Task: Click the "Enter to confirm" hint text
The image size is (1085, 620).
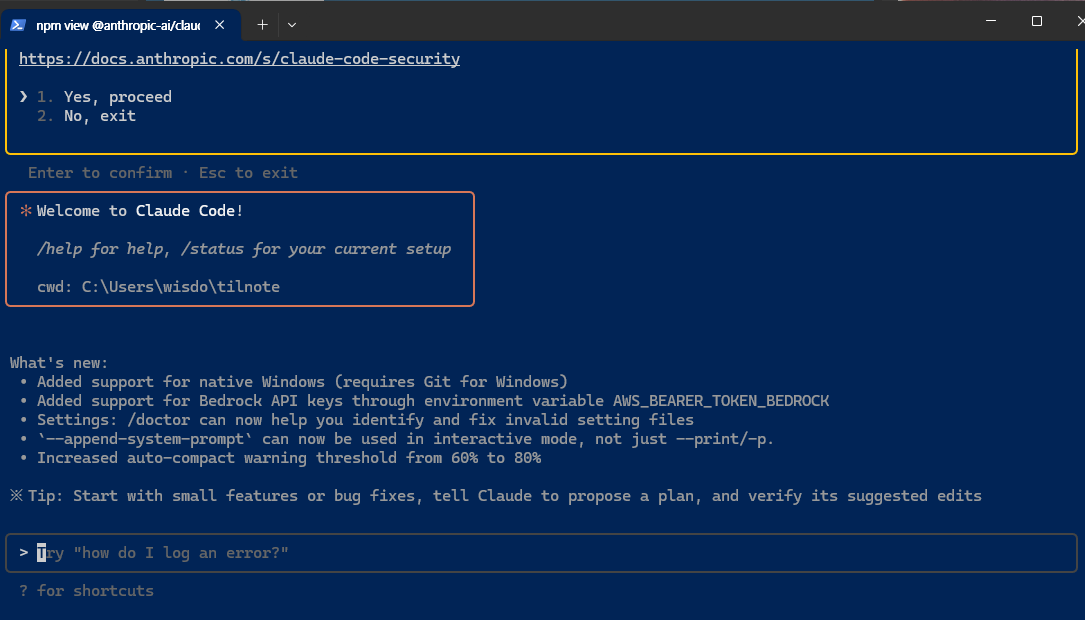Action: click(99, 173)
